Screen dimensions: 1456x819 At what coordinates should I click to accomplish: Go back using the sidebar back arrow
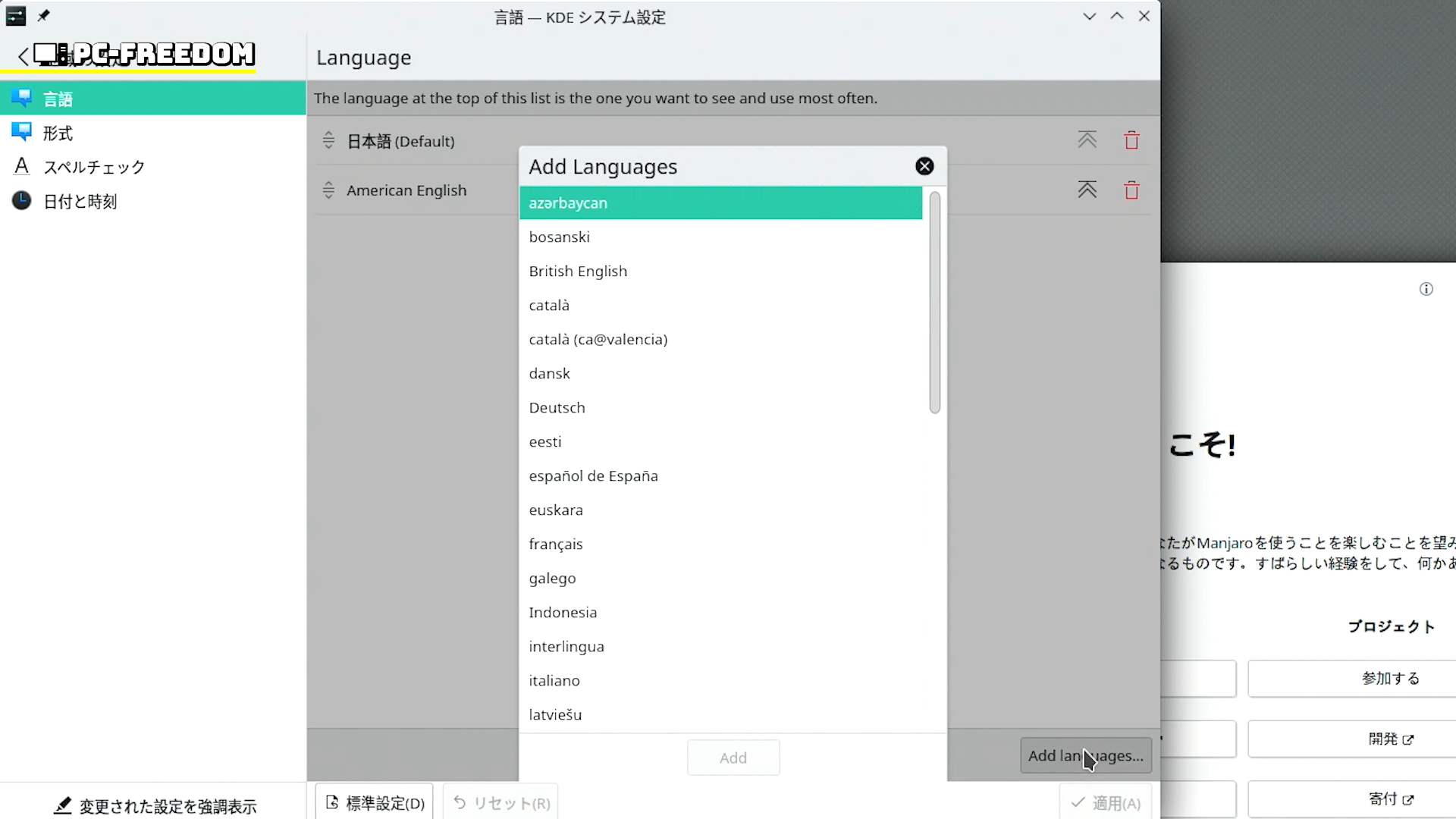[x=23, y=56]
